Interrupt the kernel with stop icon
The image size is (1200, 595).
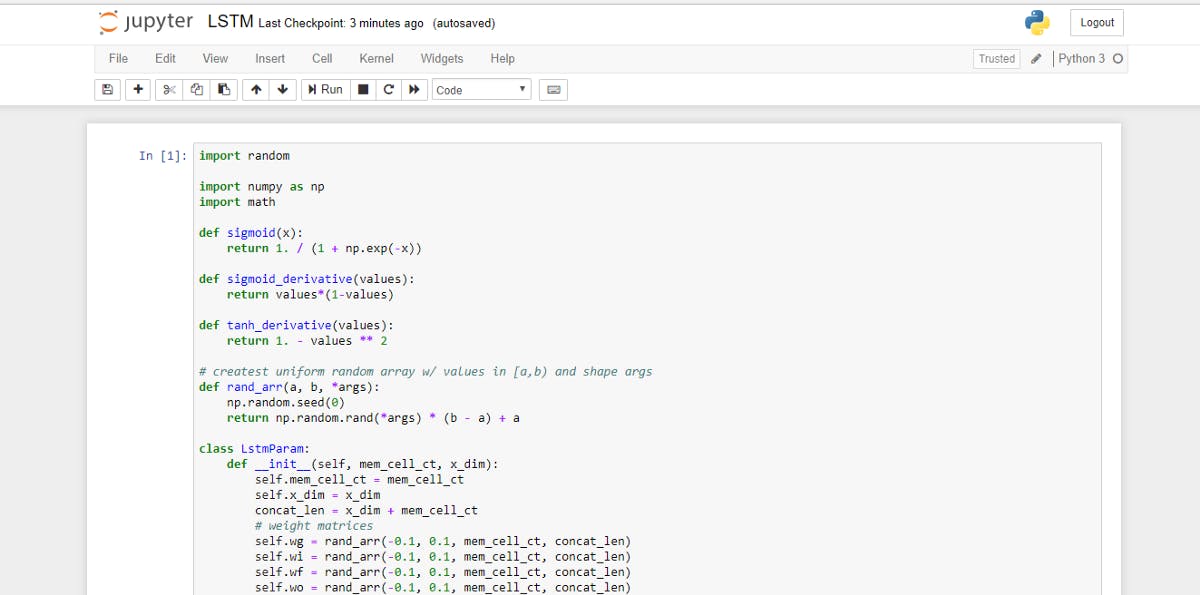363,90
